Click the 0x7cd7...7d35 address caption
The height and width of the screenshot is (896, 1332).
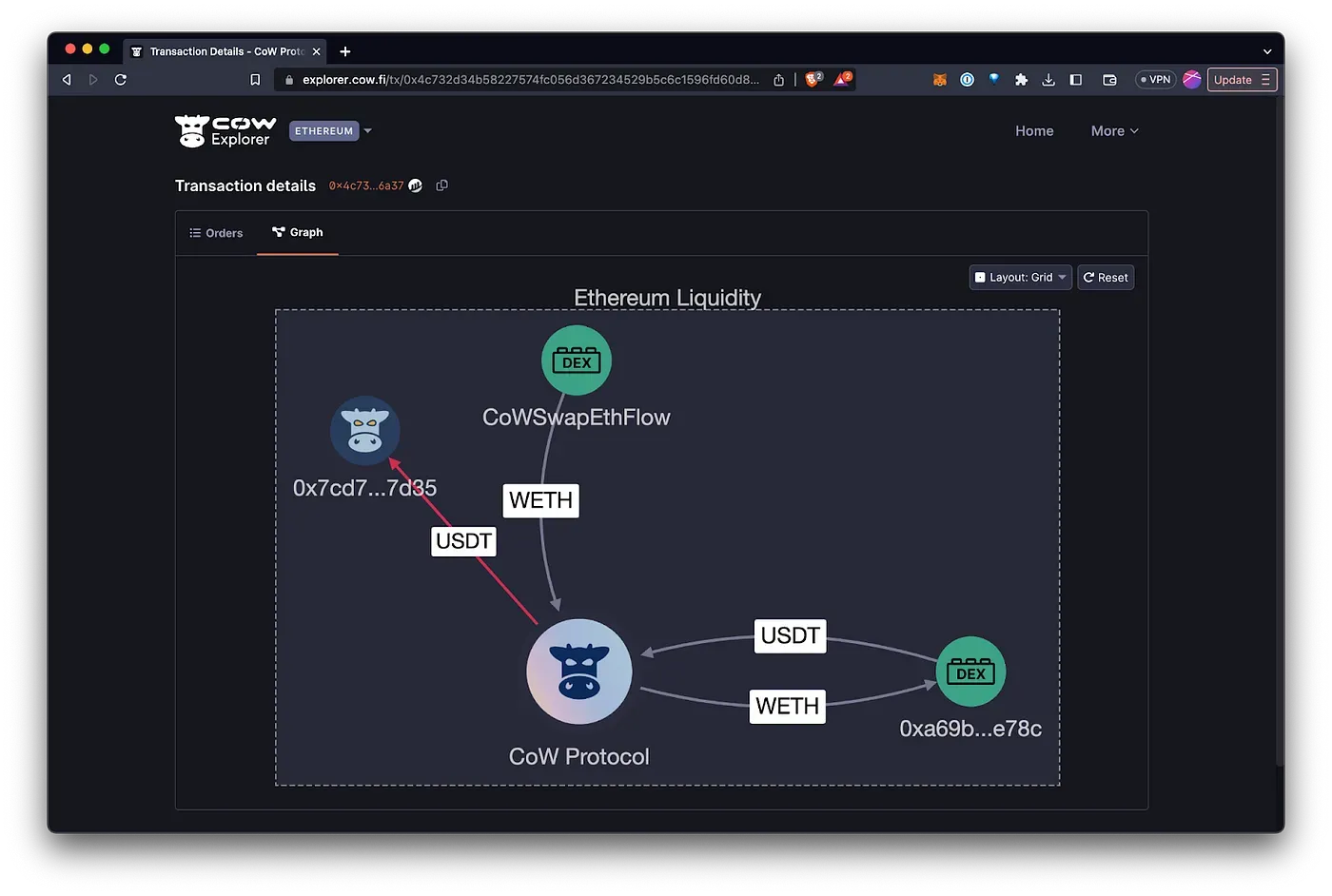pos(365,488)
